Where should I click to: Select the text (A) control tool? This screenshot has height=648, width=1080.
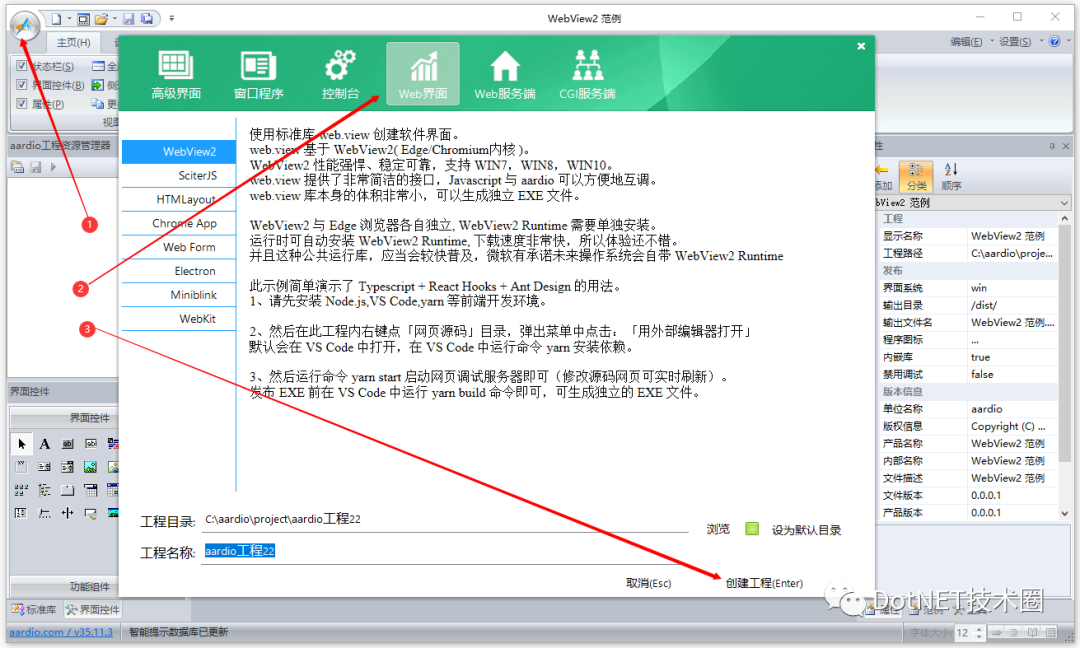(44, 443)
